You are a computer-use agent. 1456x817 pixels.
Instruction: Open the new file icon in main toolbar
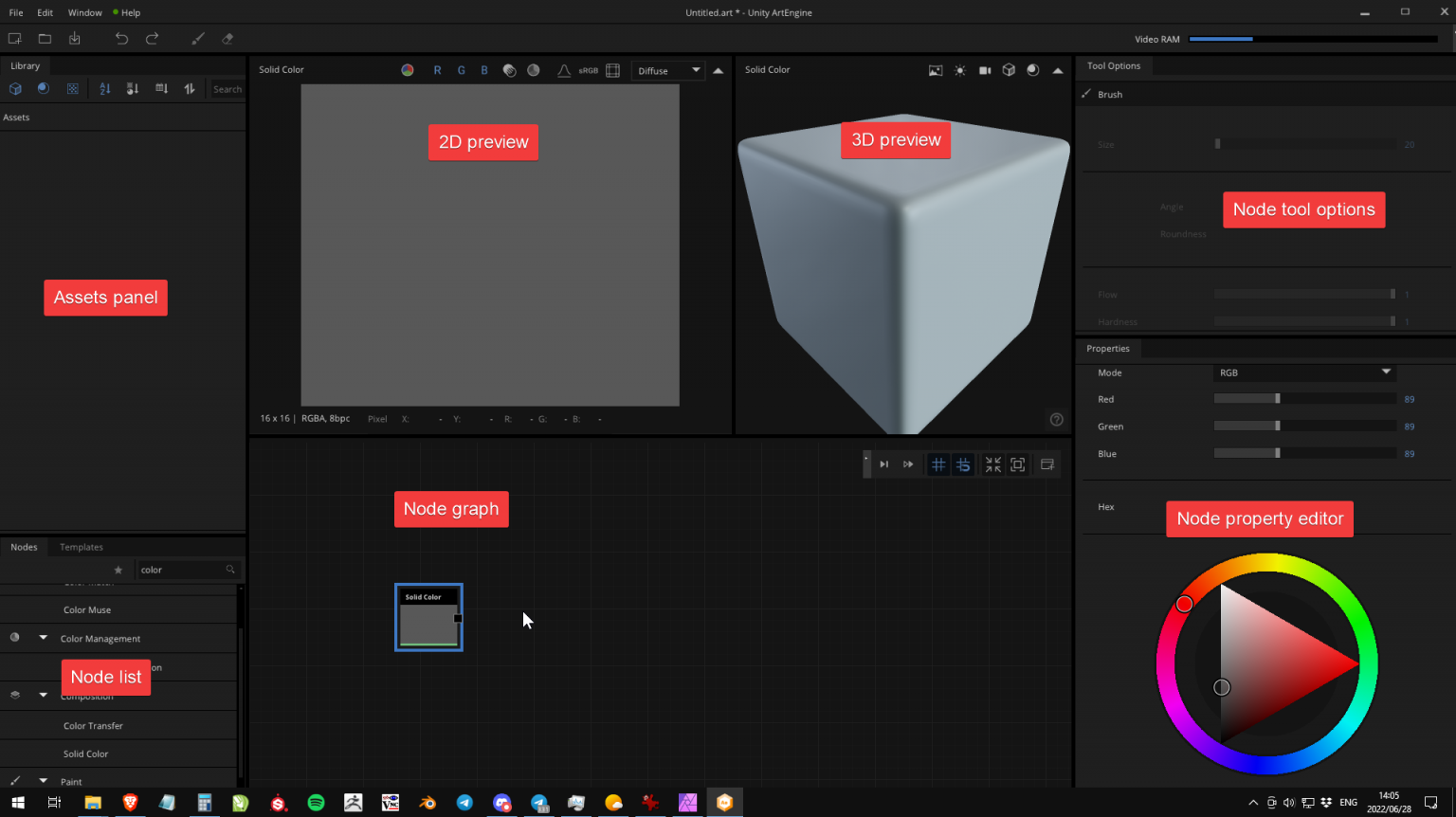point(14,38)
